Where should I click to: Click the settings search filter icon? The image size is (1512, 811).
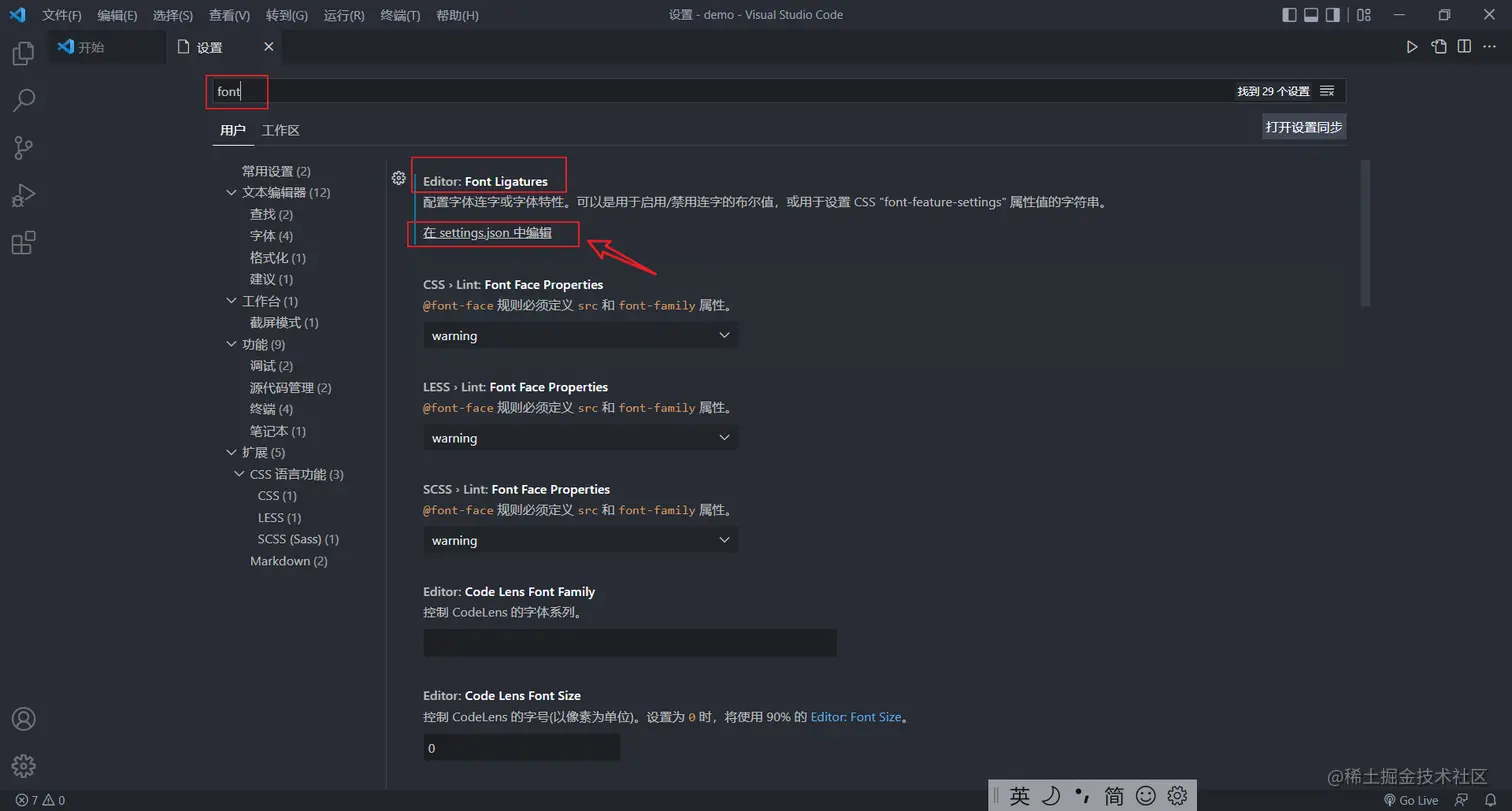click(x=1327, y=91)
